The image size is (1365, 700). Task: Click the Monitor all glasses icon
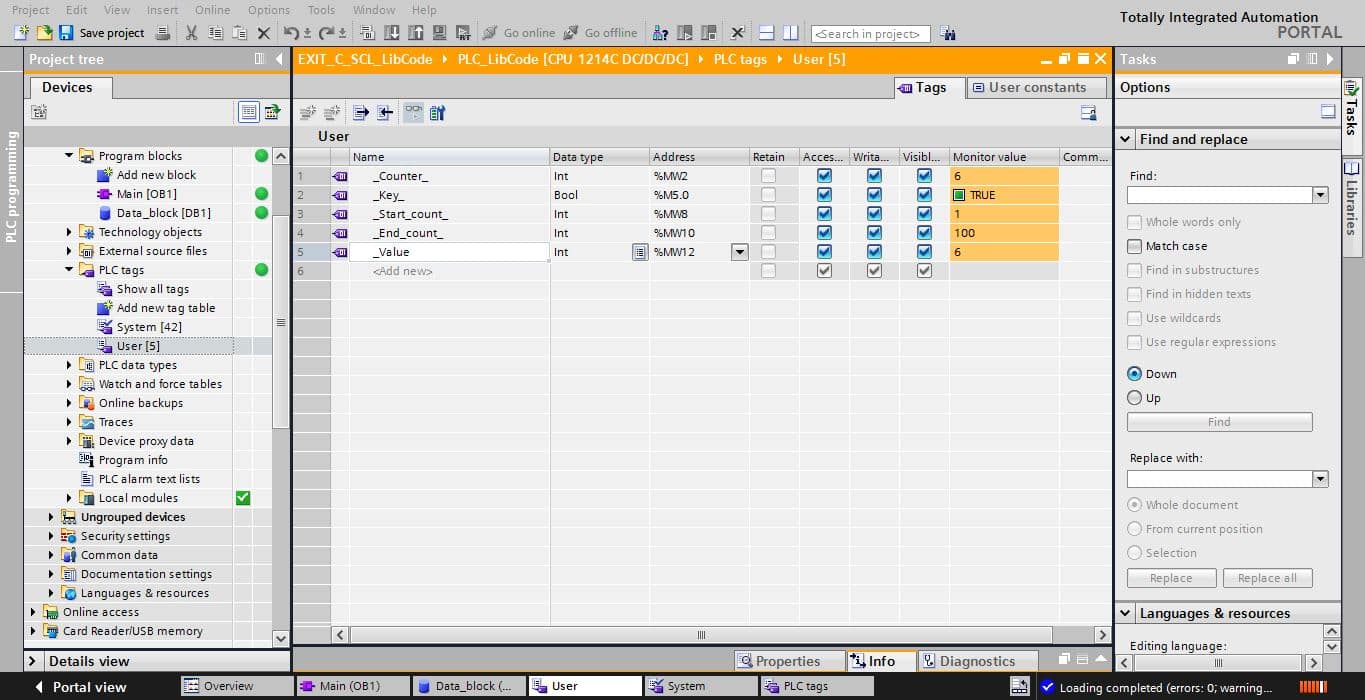(x=413, y=113)
